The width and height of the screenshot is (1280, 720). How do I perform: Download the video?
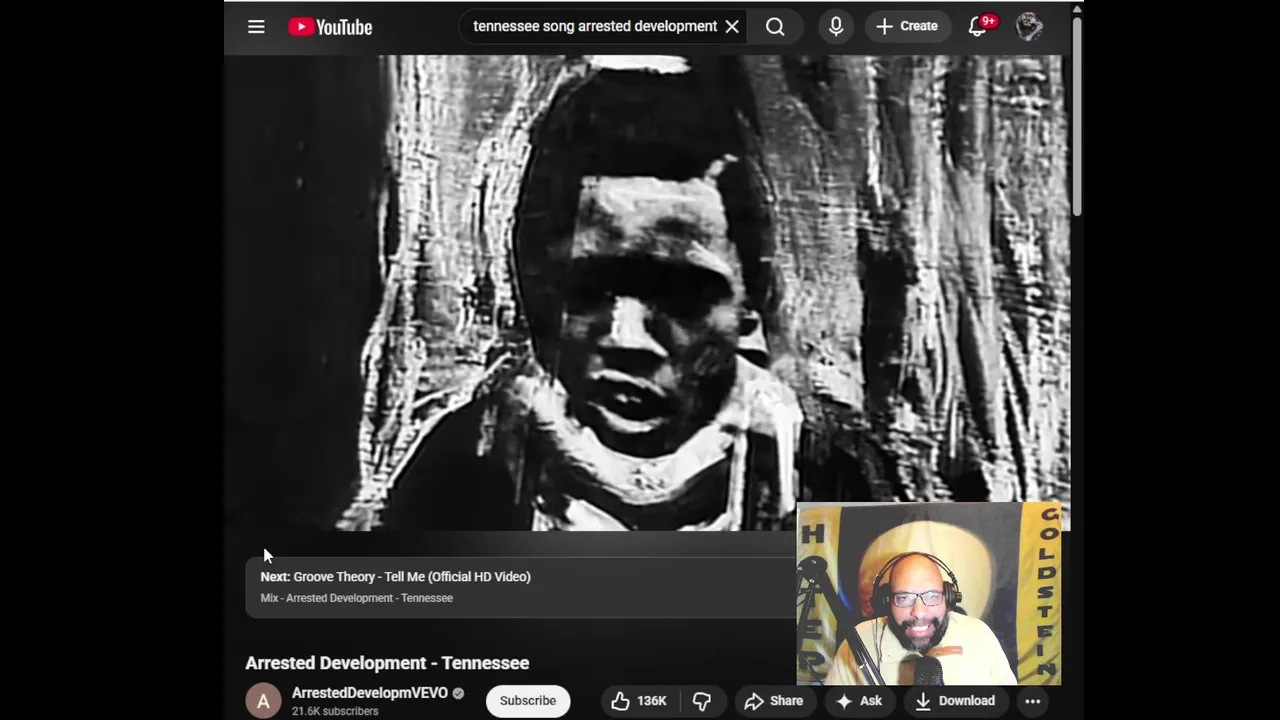click(955, 701)
